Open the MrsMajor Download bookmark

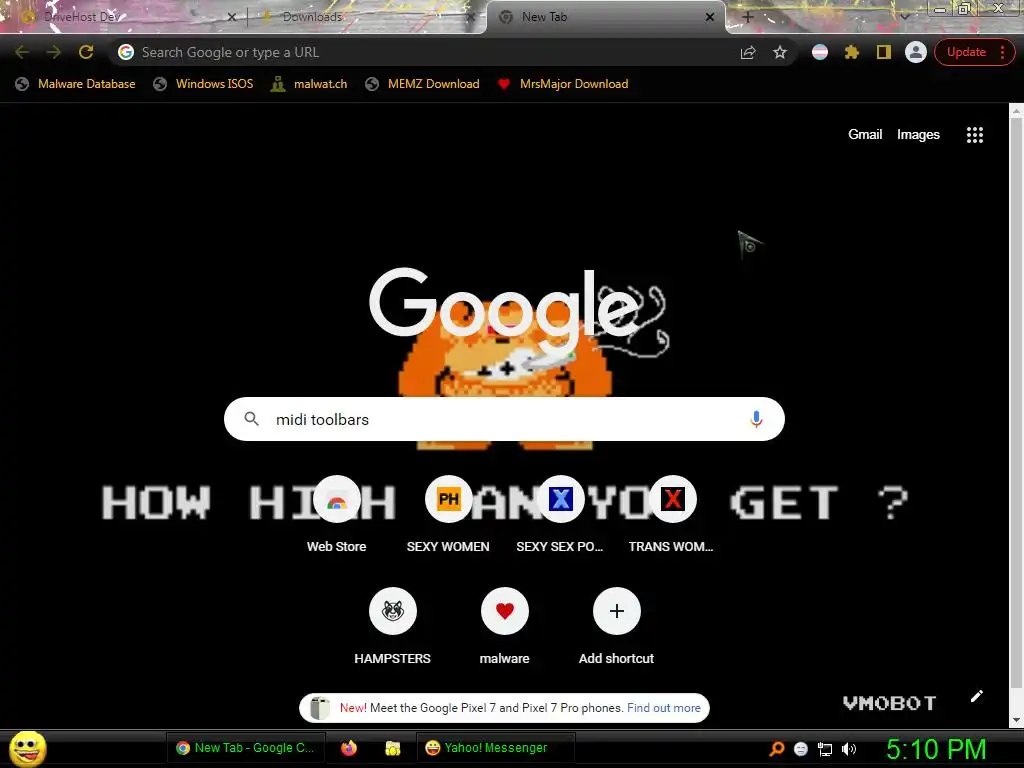563,84
